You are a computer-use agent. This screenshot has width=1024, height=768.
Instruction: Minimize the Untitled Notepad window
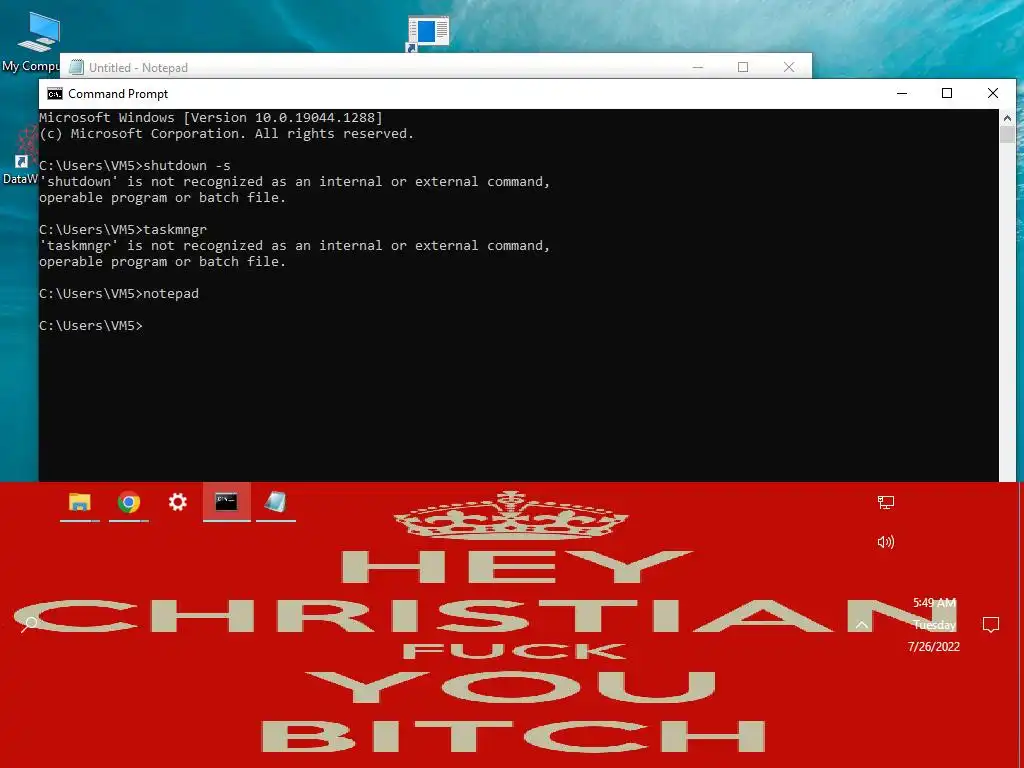[x=697, y=67]
